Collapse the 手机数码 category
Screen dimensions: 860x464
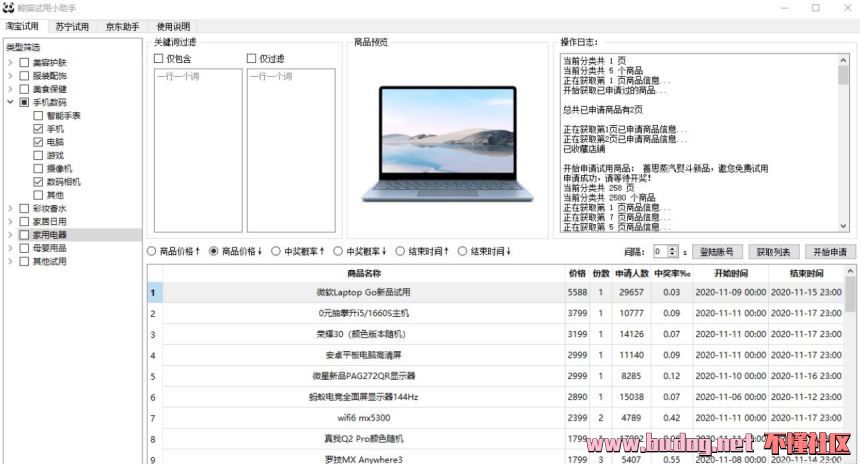point(10,102)
